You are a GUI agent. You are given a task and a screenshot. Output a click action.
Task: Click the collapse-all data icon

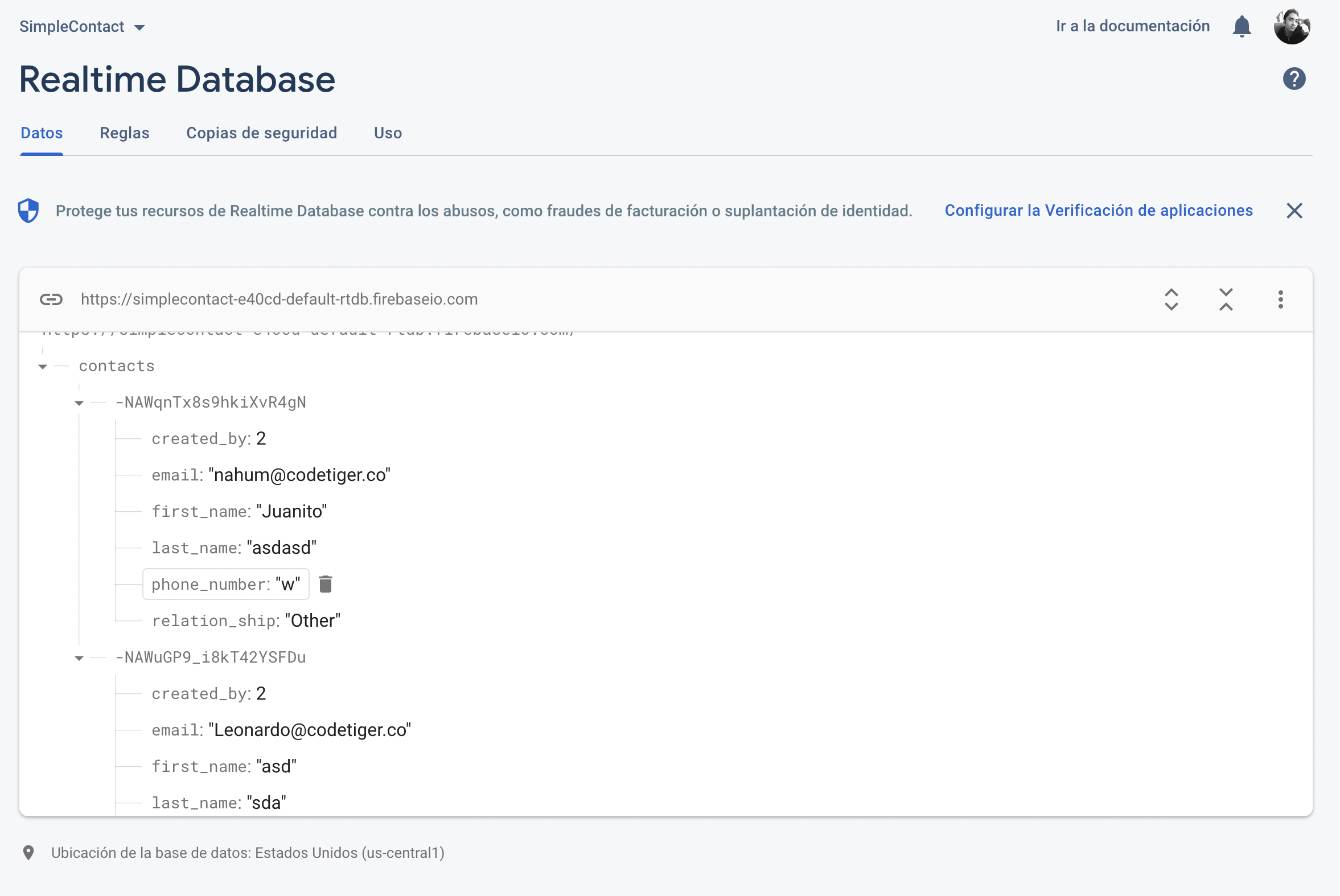[x=1226, y=299]
